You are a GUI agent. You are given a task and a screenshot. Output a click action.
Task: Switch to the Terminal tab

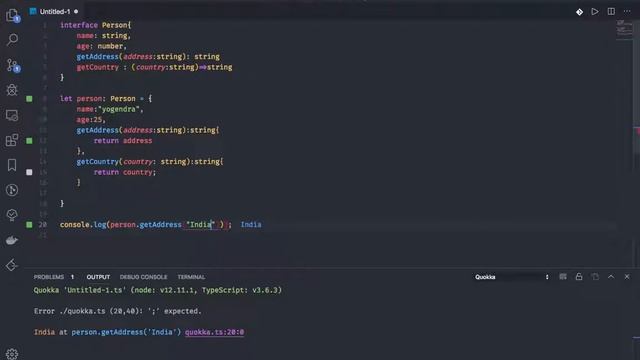(191, 277)
